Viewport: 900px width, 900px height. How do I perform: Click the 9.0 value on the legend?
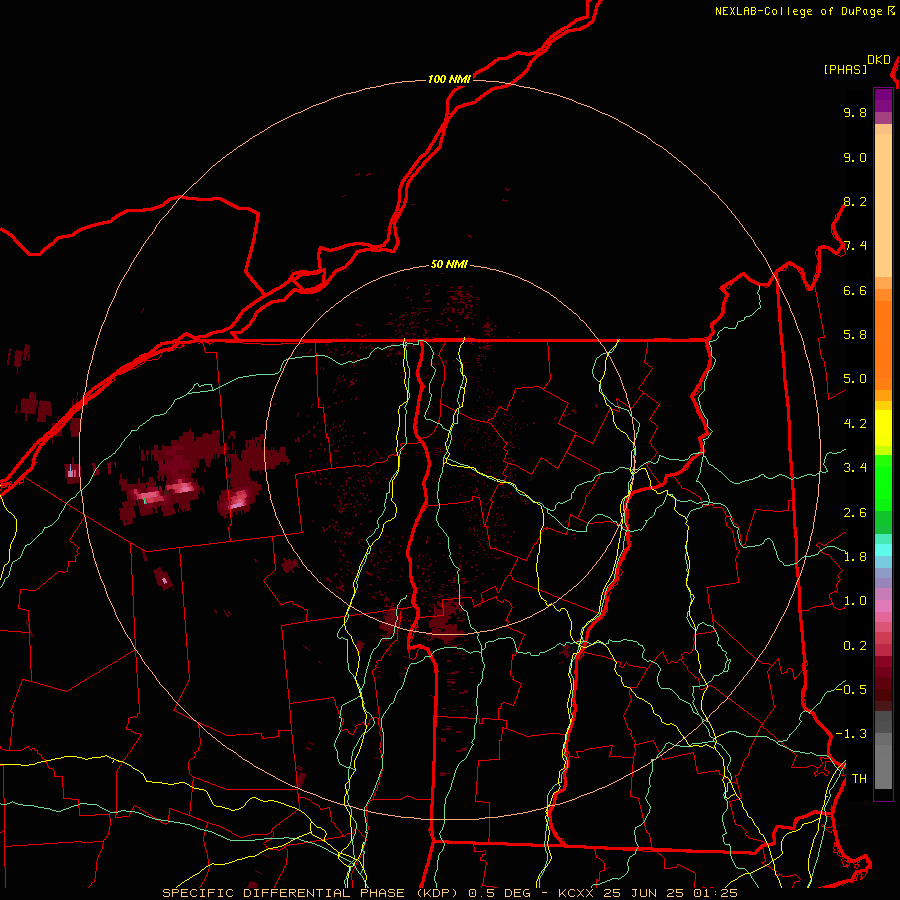coord(855,157)
